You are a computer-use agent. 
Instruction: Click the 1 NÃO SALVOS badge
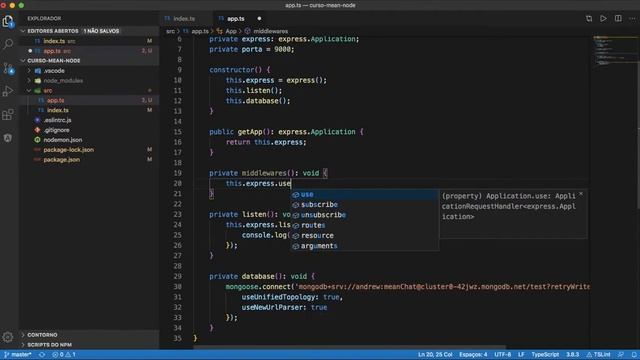click(x=101, y=31)
